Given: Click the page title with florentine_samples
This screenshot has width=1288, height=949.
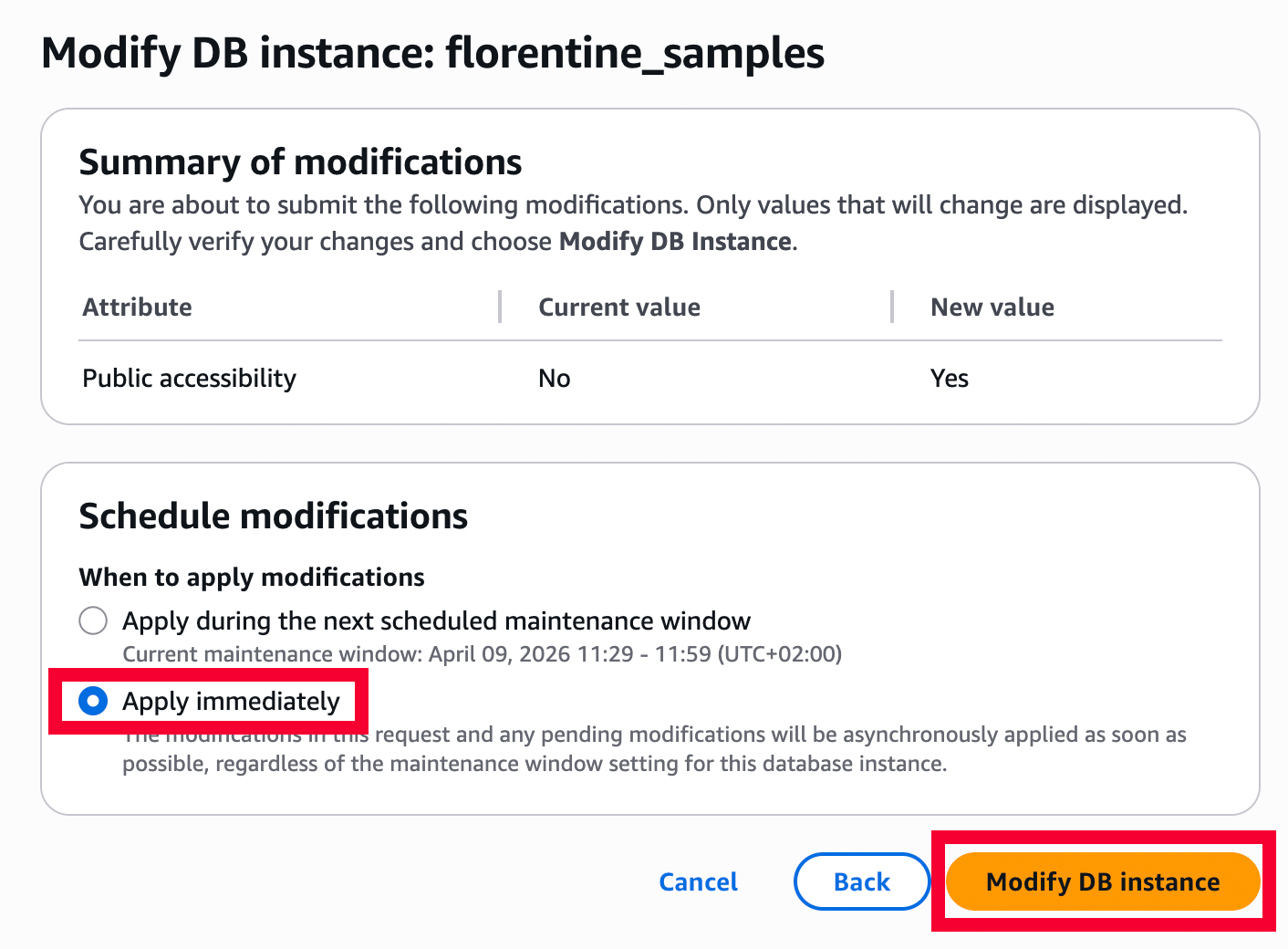Looking at the screenshot, I should (x=432, y=53).
